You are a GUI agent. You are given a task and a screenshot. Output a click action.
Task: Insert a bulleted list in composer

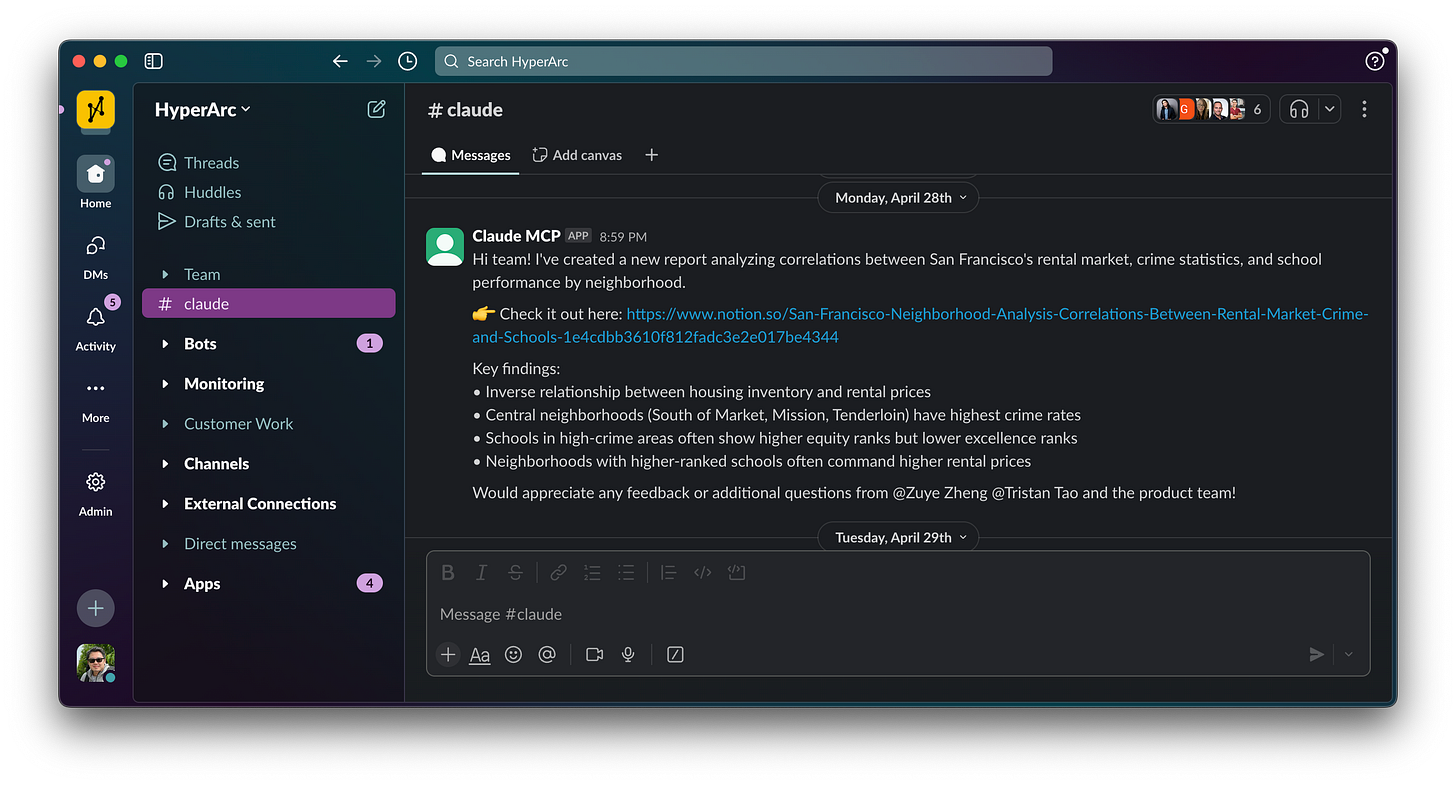pyautogui.click(x=626, y=572)
